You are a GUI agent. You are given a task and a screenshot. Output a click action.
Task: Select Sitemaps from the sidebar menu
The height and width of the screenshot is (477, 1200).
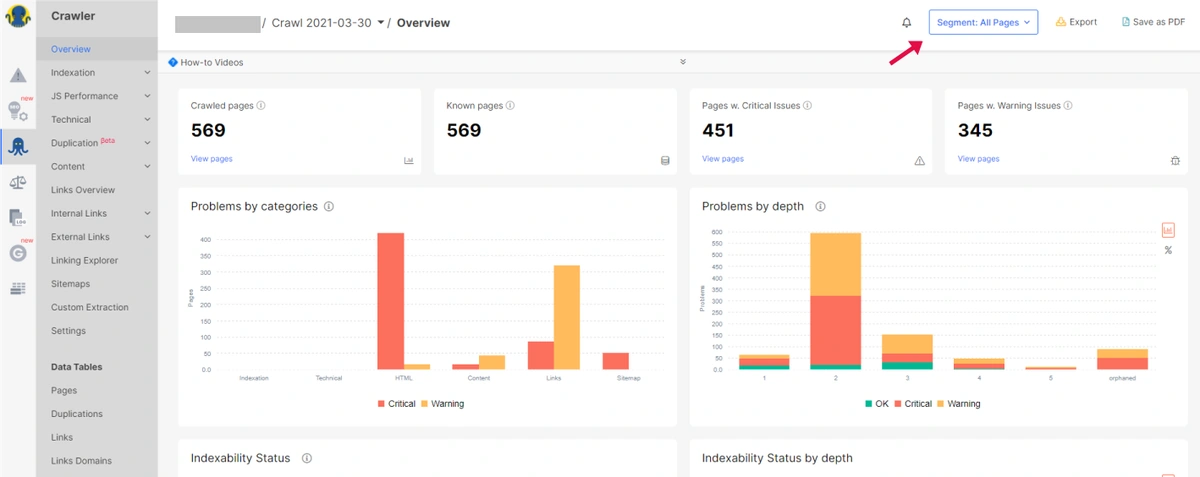(71, 284)
